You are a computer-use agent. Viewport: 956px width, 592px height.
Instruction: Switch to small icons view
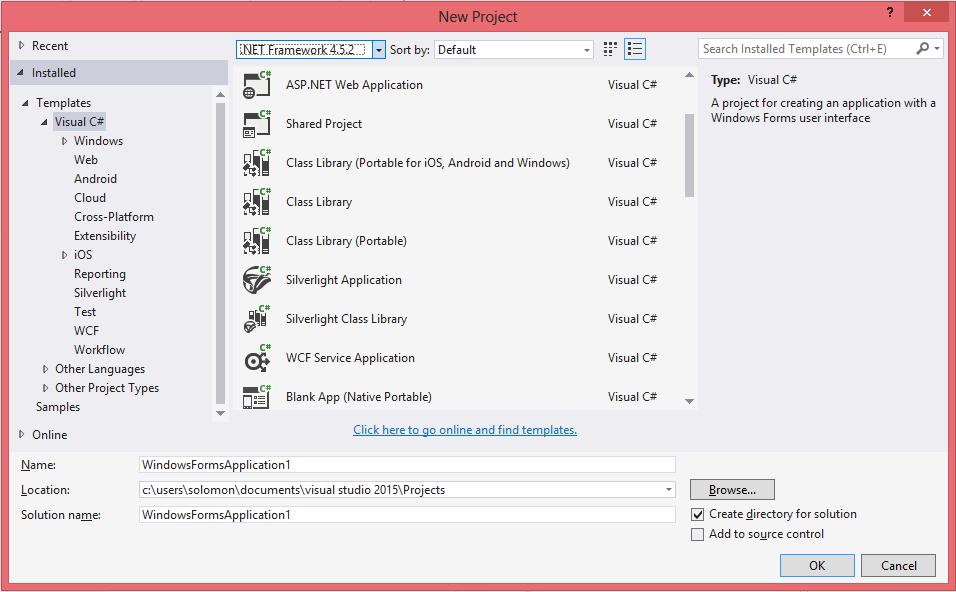point(610,49)
